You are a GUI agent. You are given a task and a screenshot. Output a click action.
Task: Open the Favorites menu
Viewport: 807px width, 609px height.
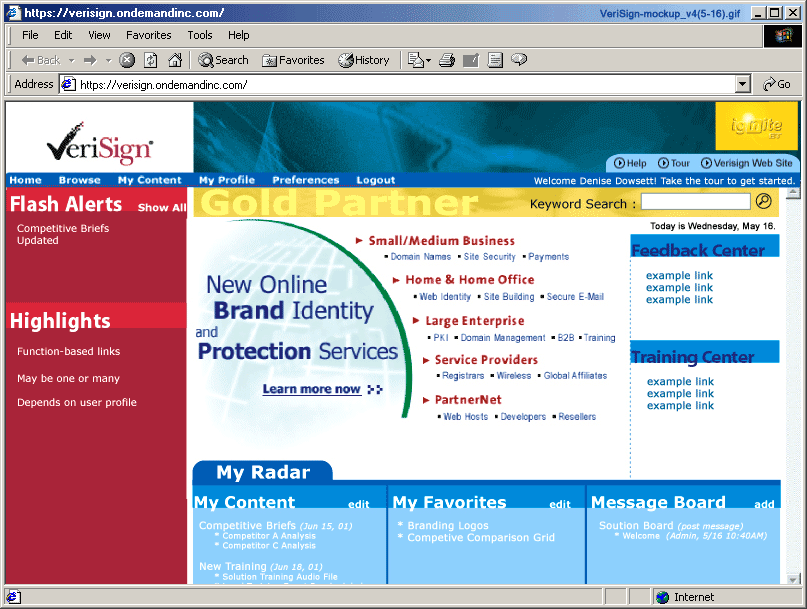tap(148, 35)
